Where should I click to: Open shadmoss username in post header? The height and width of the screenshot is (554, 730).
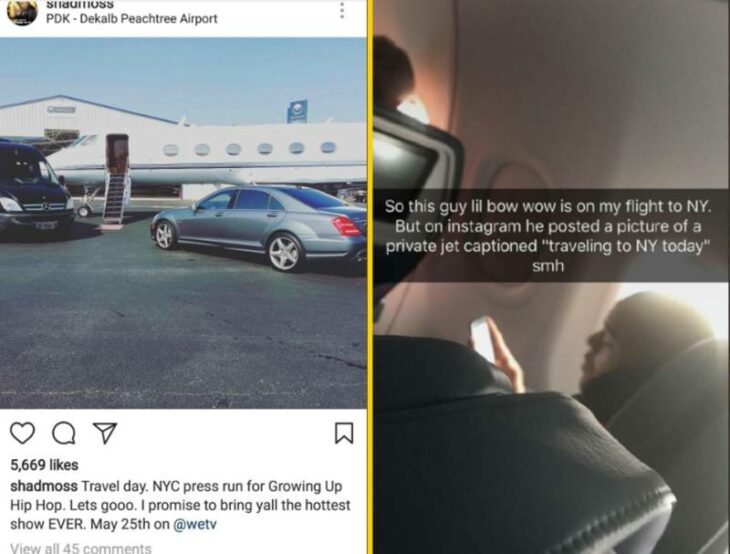point(80,5)
